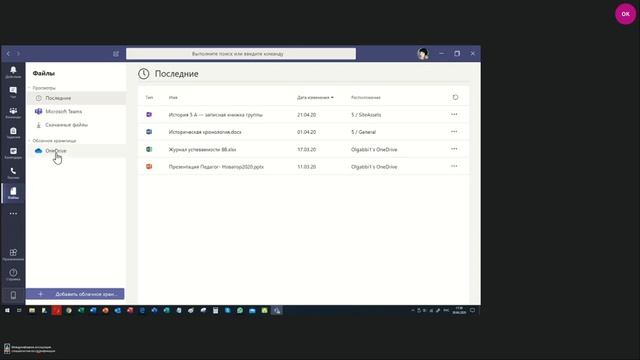Screen dimensions: 640x360
Task: Select Microsoft Teams in the Files panel
Action: (x=76, y=111)
